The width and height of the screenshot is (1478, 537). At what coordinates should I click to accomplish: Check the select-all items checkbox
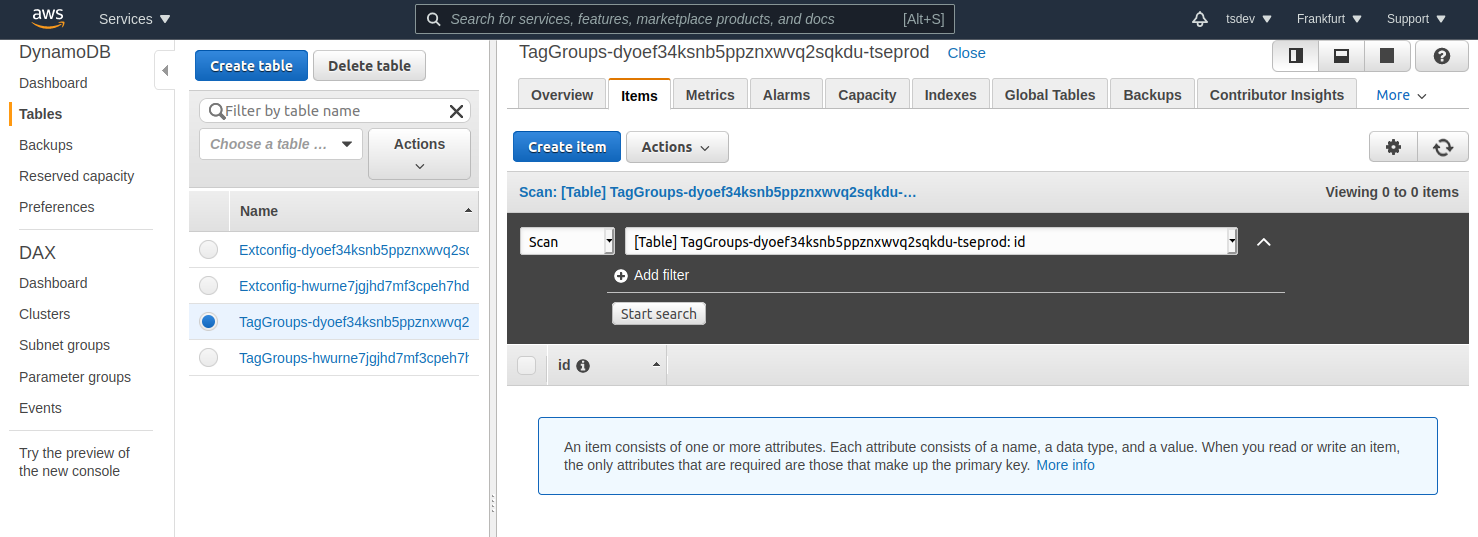[x=526, y=365]
